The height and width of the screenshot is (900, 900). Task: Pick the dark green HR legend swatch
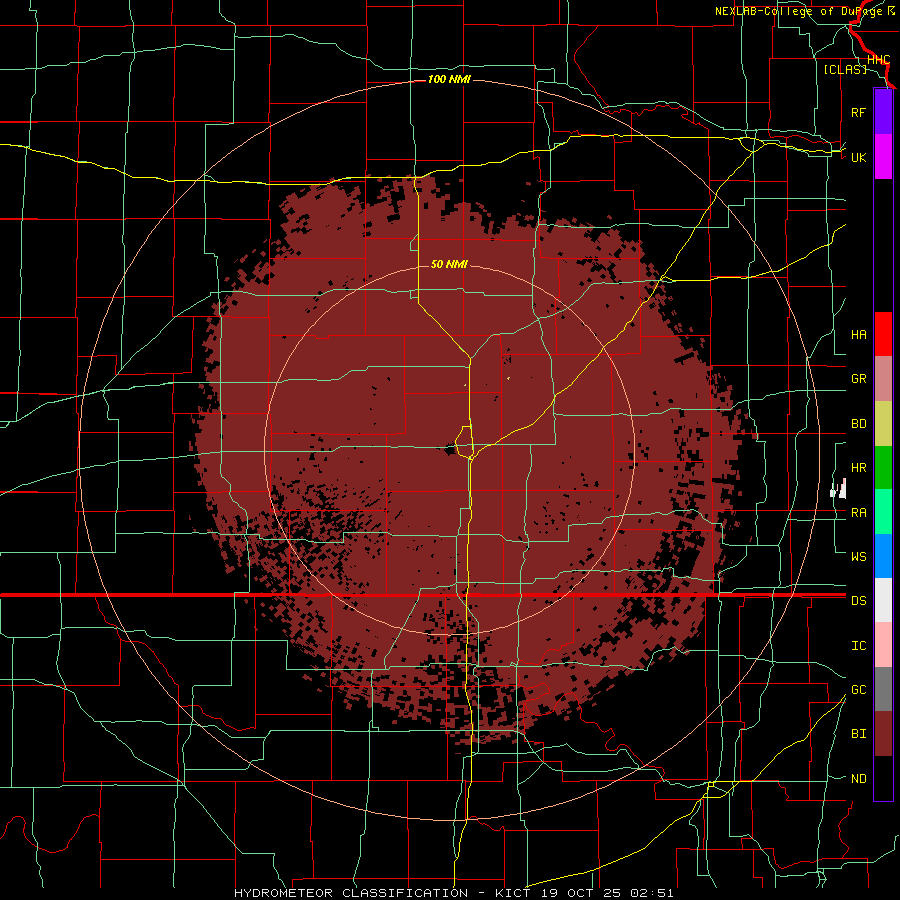click(883, 467)
